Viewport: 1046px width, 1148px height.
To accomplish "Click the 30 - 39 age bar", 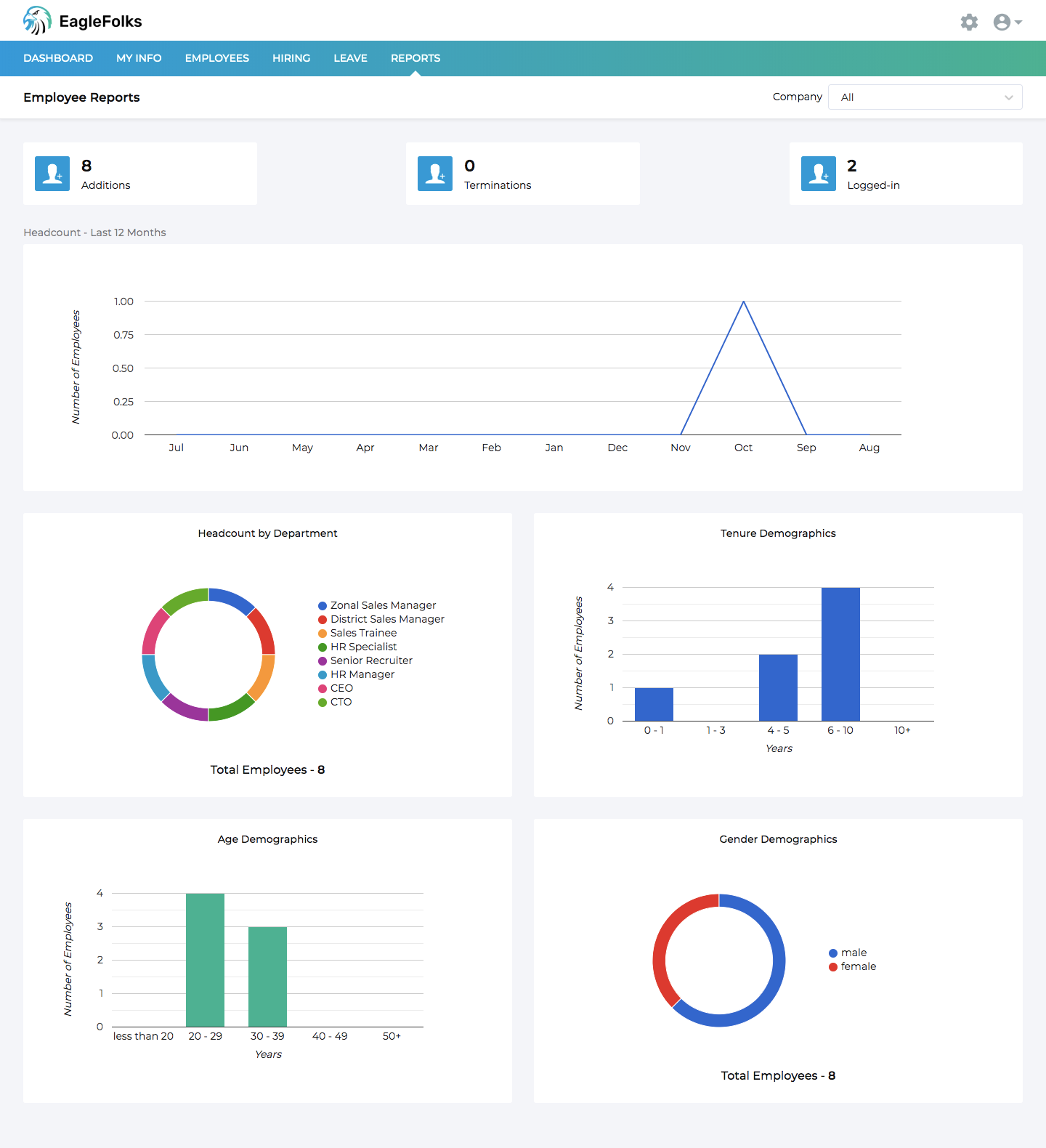I will pyautogui.click(x=267, y=977).
